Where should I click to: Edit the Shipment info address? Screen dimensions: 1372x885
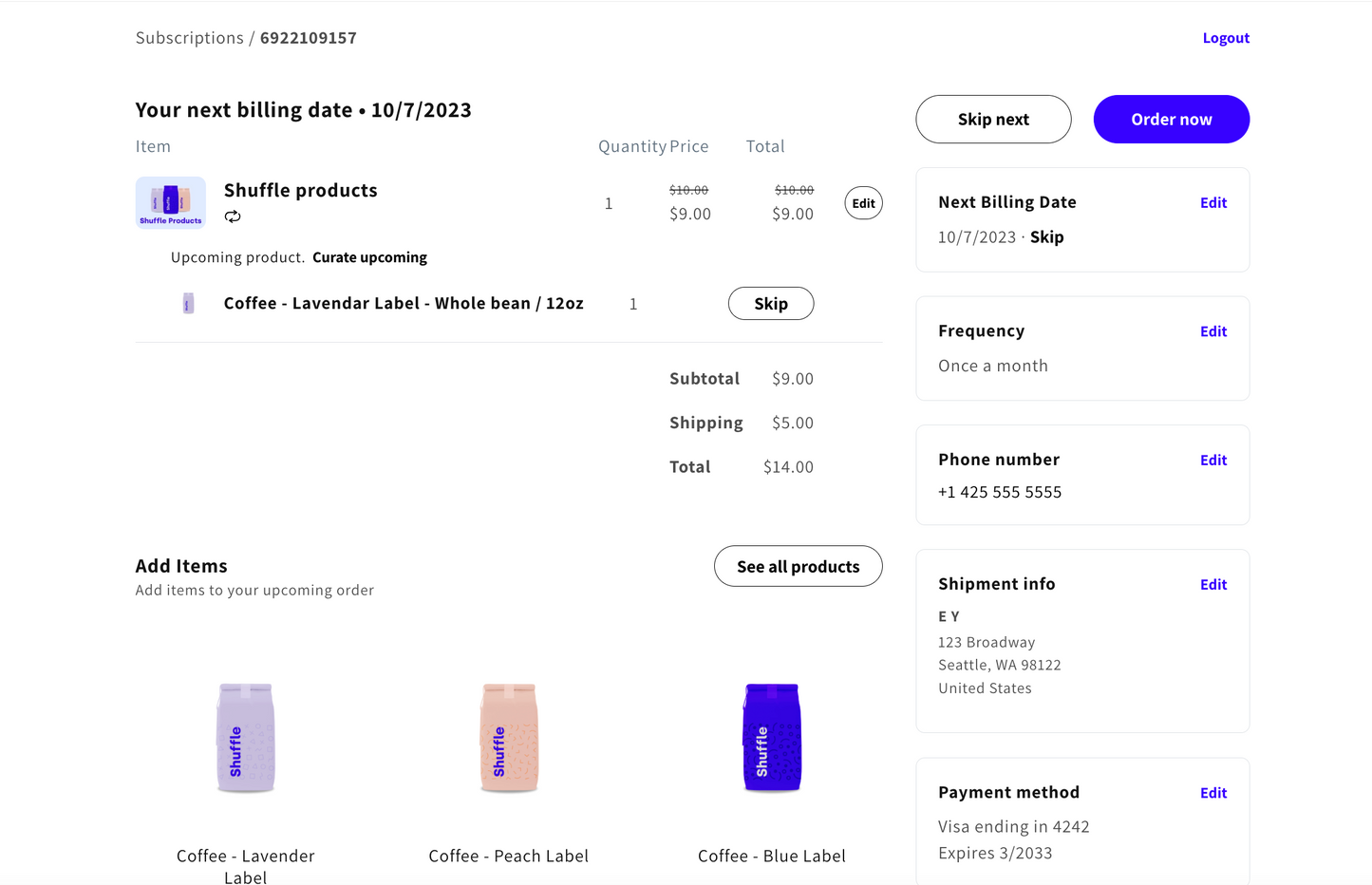[1212, 585]
